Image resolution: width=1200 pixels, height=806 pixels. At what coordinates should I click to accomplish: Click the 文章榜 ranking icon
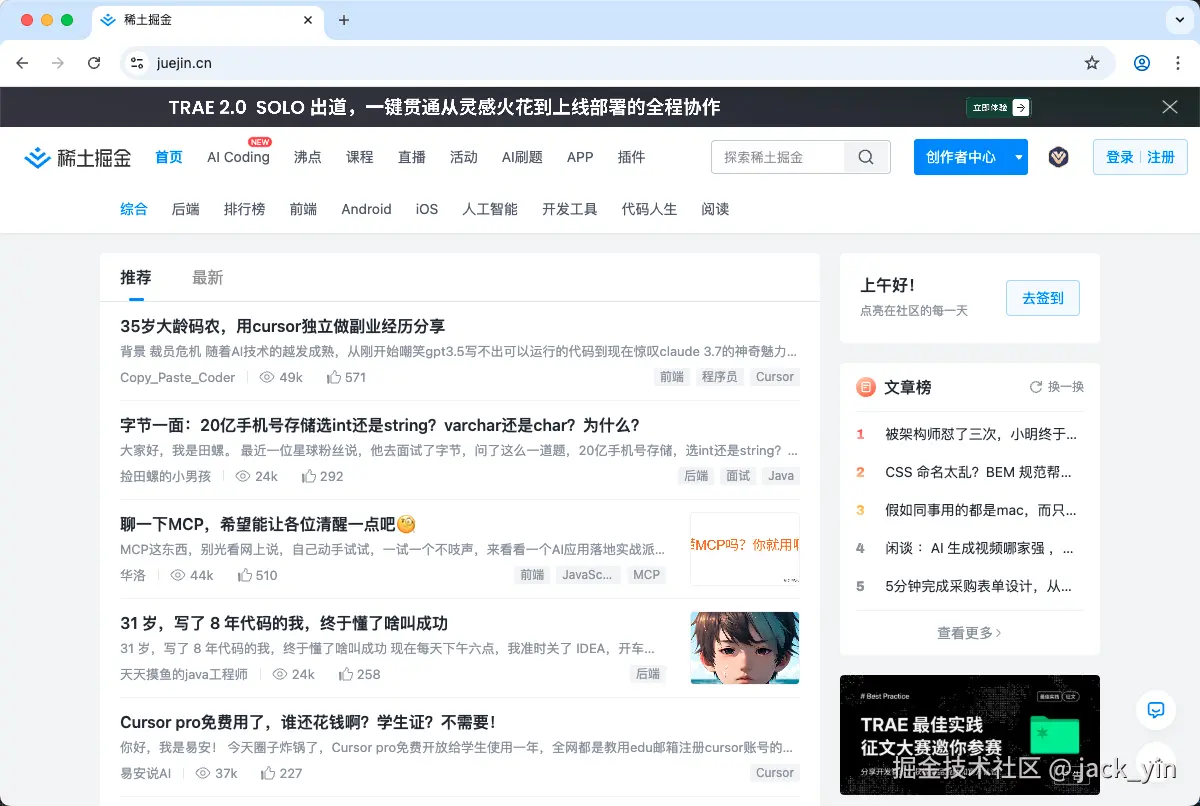[x=866, y=387]
